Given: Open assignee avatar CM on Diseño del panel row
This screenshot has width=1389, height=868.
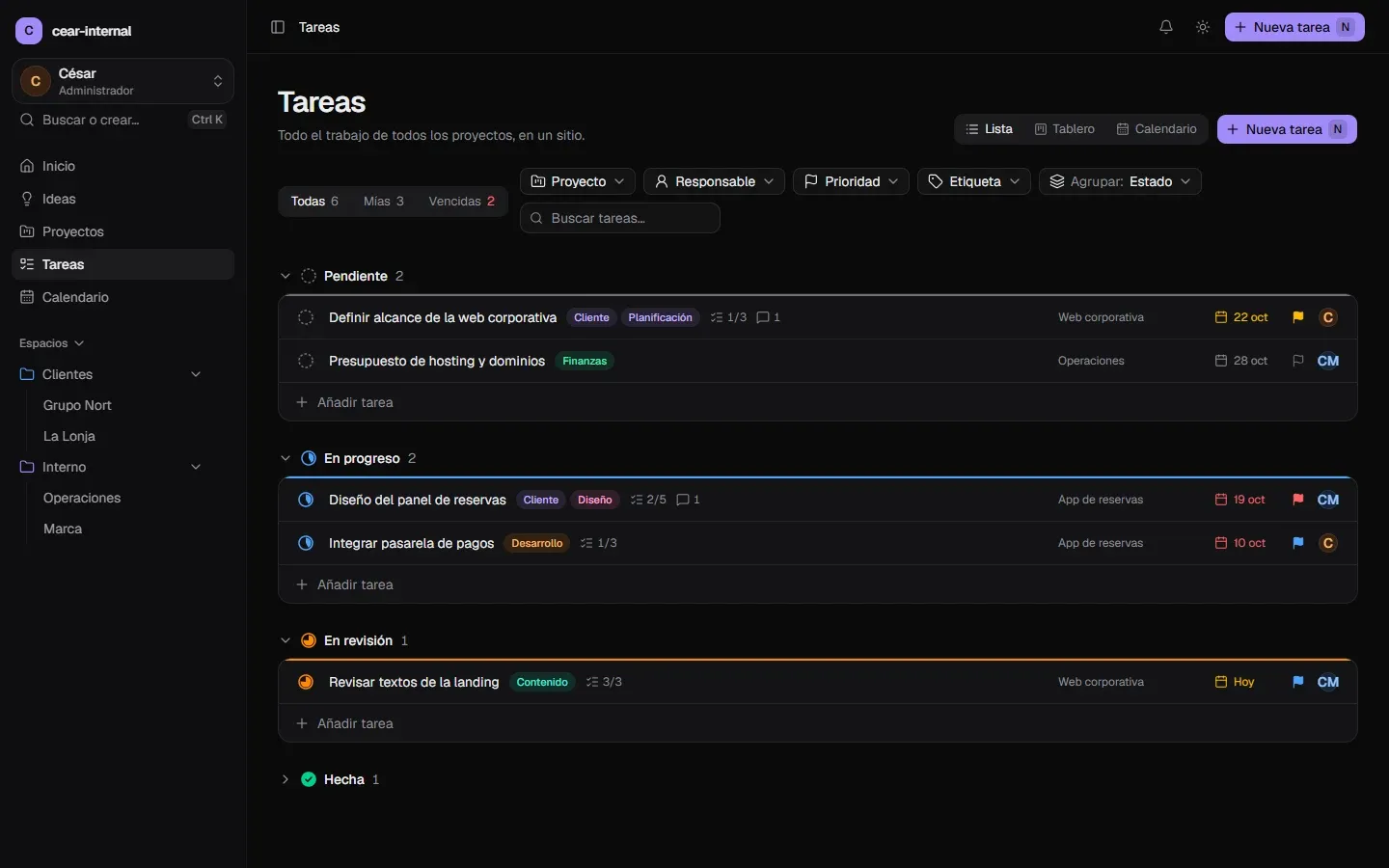Looking at the screenshot, I should (x=1328, y=500).
